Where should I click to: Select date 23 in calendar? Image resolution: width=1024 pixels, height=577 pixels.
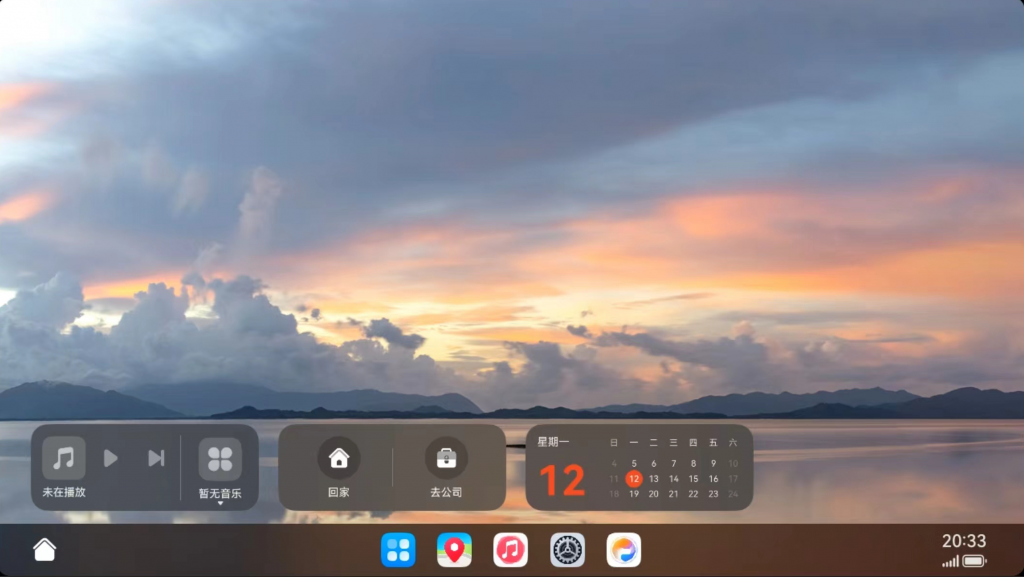713,494
